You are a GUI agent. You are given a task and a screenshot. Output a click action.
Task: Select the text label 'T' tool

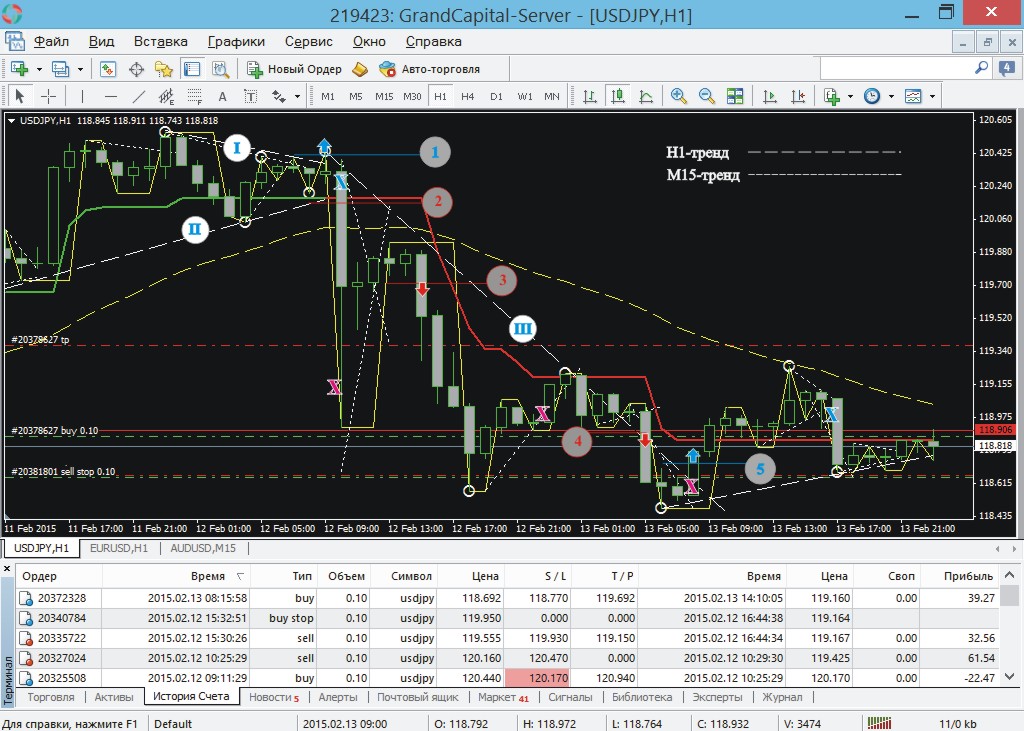[250, 97]
